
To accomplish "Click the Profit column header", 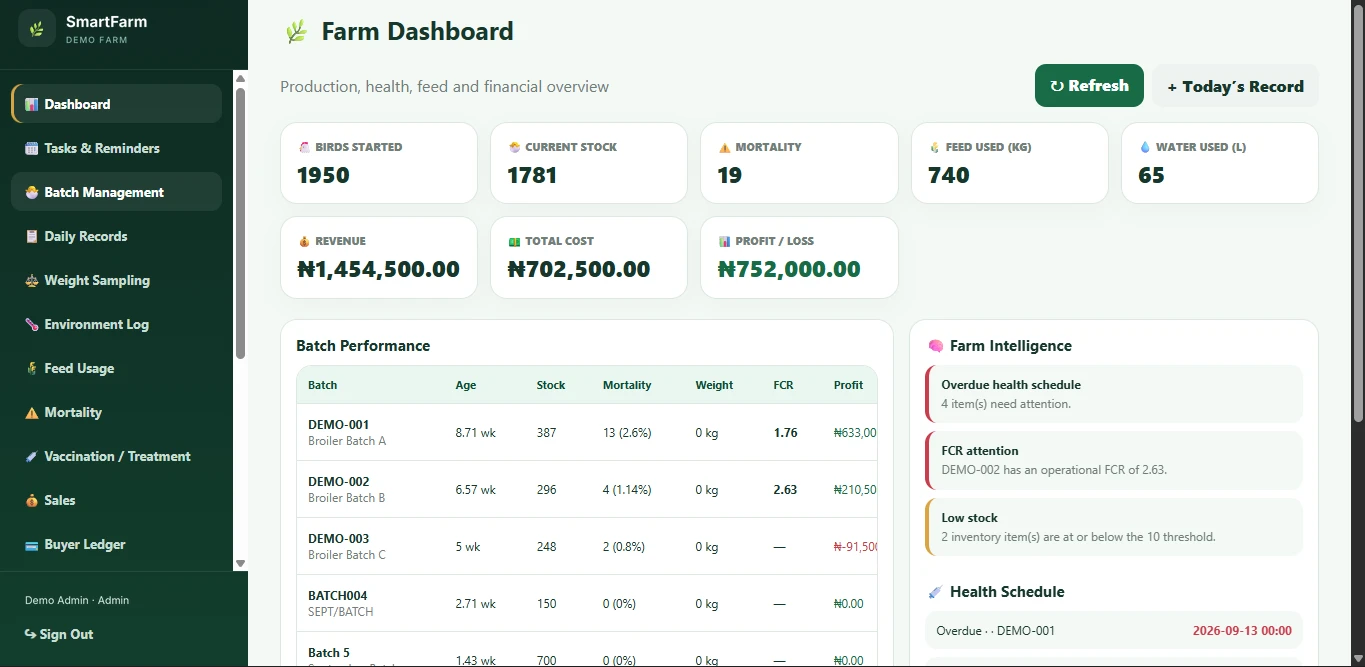I will [x=848, y=385].
